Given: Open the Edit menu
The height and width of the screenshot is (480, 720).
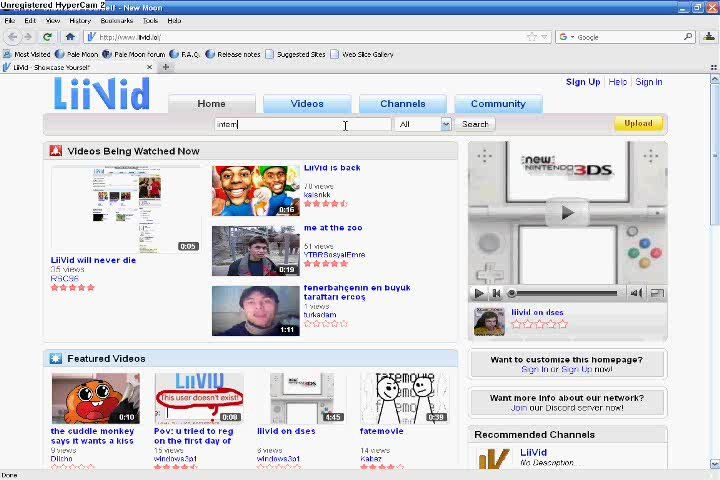Looking at the screenshot, I should pos(30,21).
